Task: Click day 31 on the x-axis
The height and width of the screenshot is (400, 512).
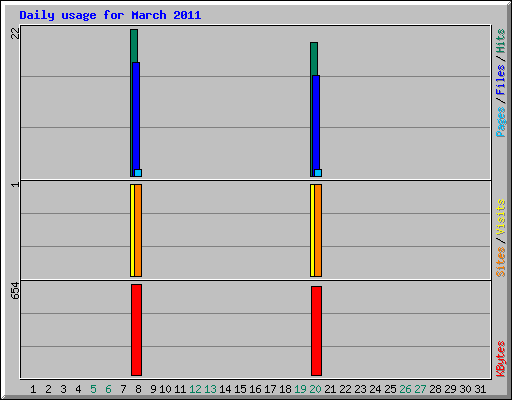Action: [480, 389]
